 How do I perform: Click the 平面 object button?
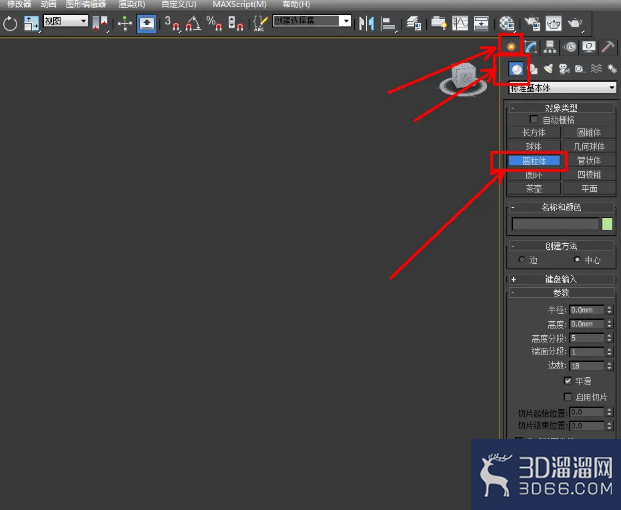click(589, 188)
